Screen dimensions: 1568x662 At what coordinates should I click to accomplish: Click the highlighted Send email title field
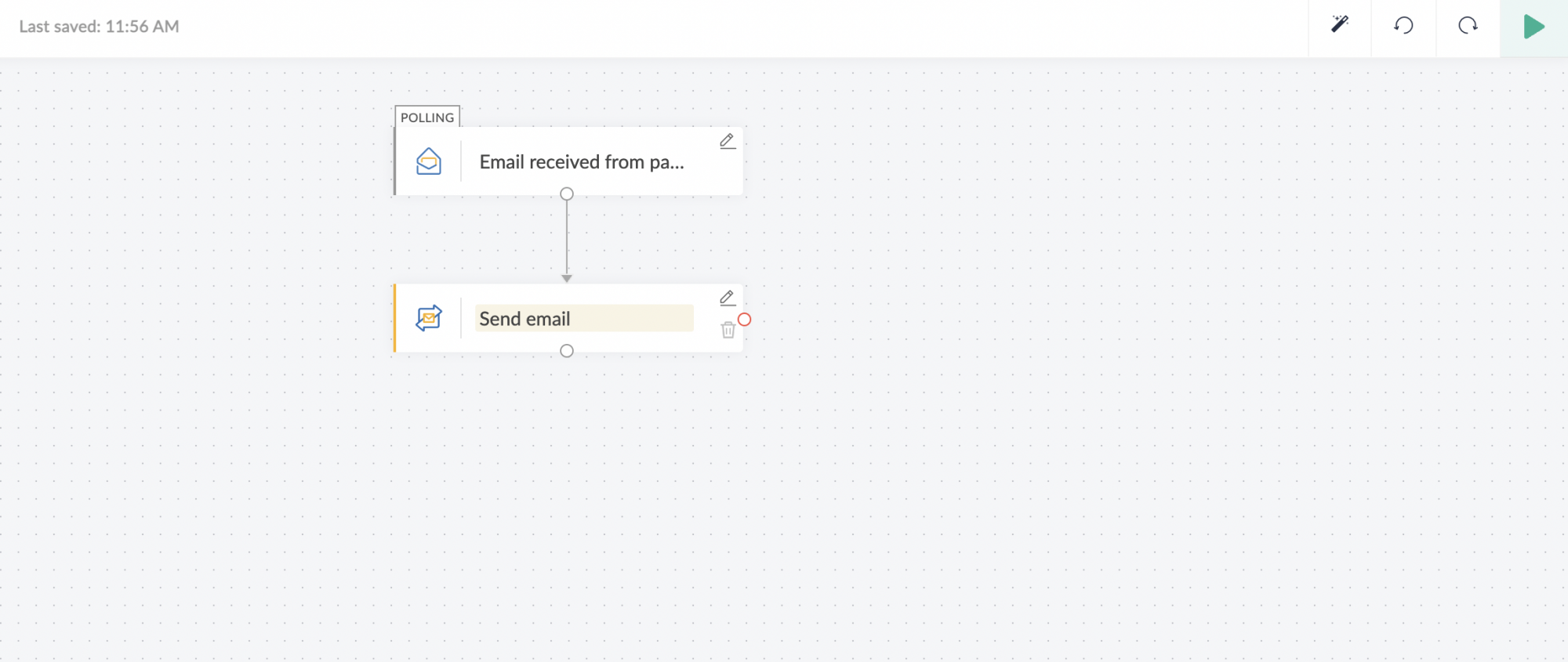[x=584, y=319]
